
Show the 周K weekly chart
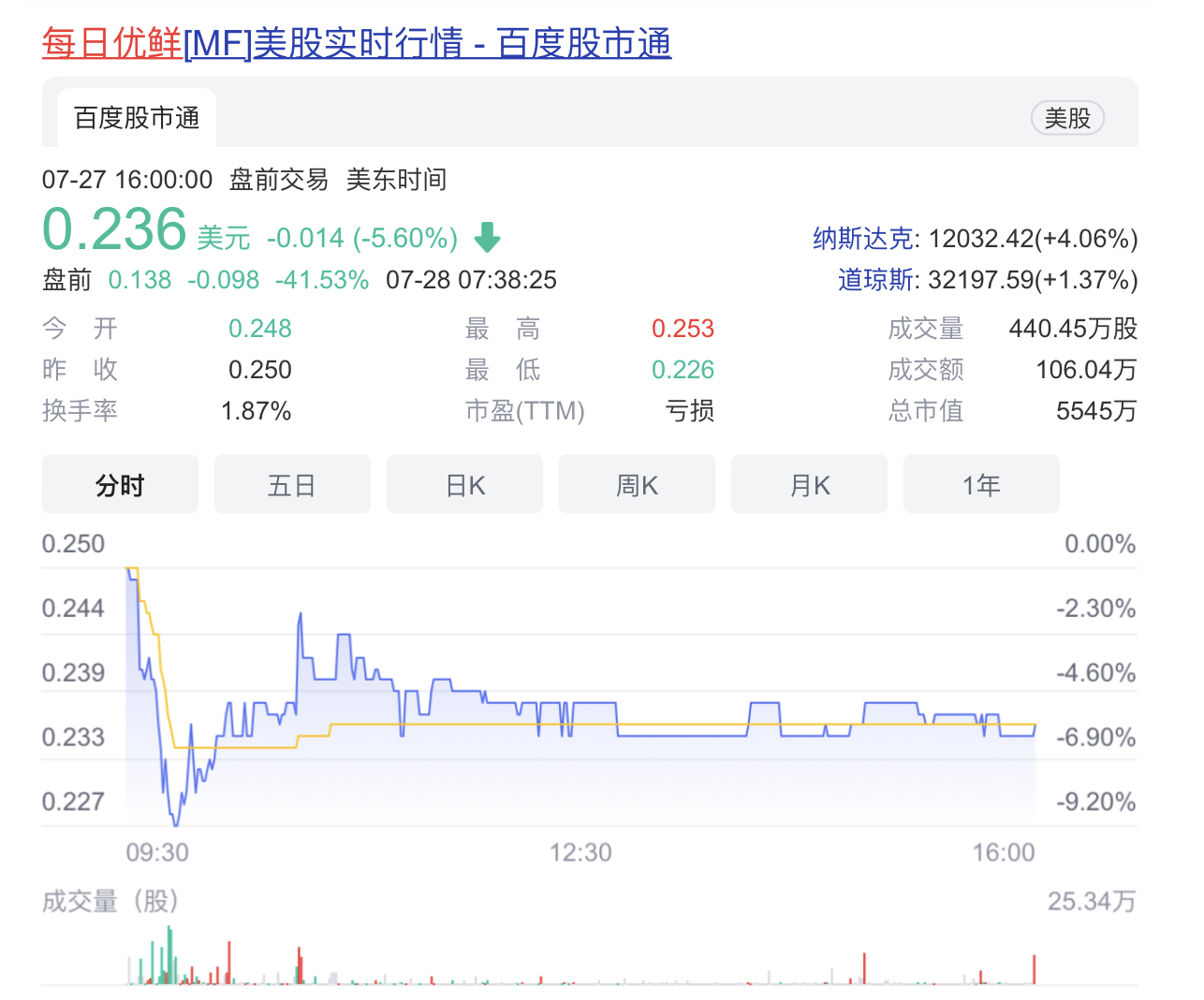(637, 485)
